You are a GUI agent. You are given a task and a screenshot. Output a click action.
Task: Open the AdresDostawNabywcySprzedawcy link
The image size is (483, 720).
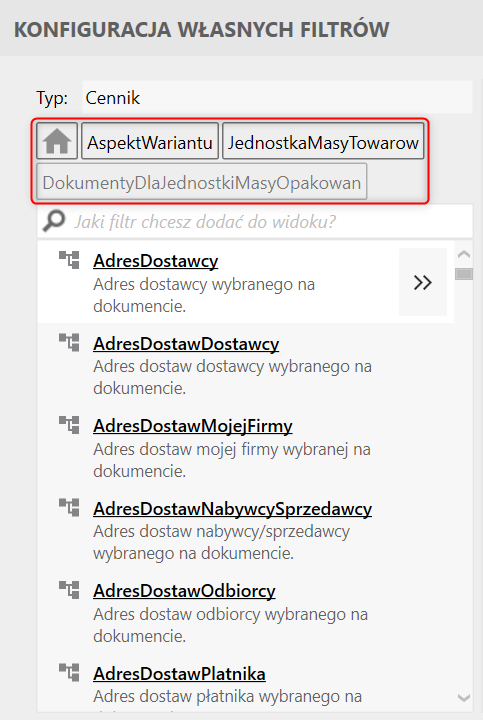pyautogui.click(x=232, y=509)
